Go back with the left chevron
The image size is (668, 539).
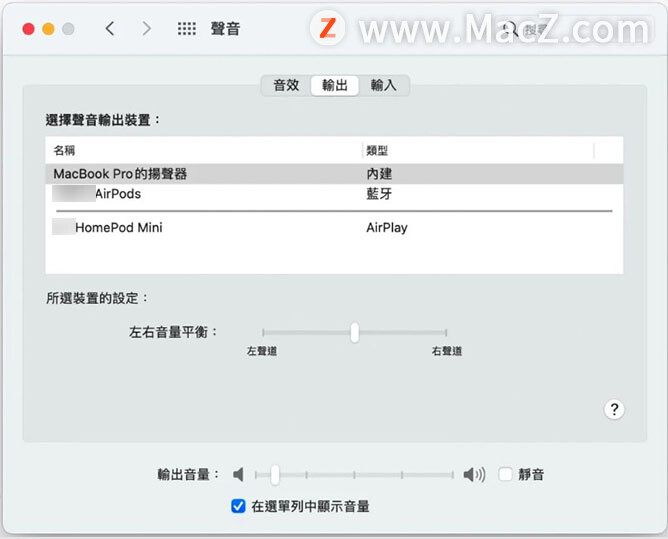click(110, 29)
